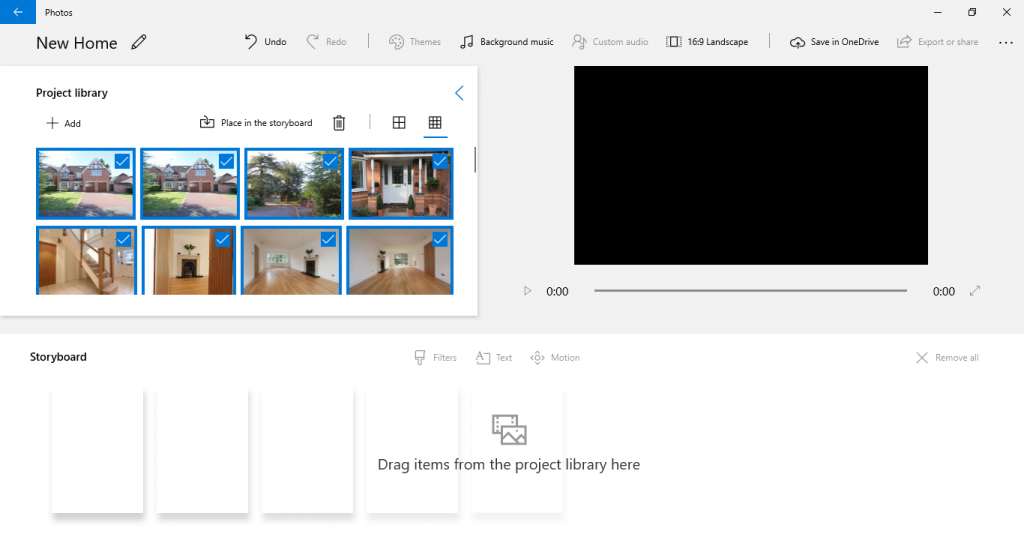Image resolution: width=1024 pixels, height=546 pixels.
Task: Expand preview to full screen
Action: coord(975,291)
